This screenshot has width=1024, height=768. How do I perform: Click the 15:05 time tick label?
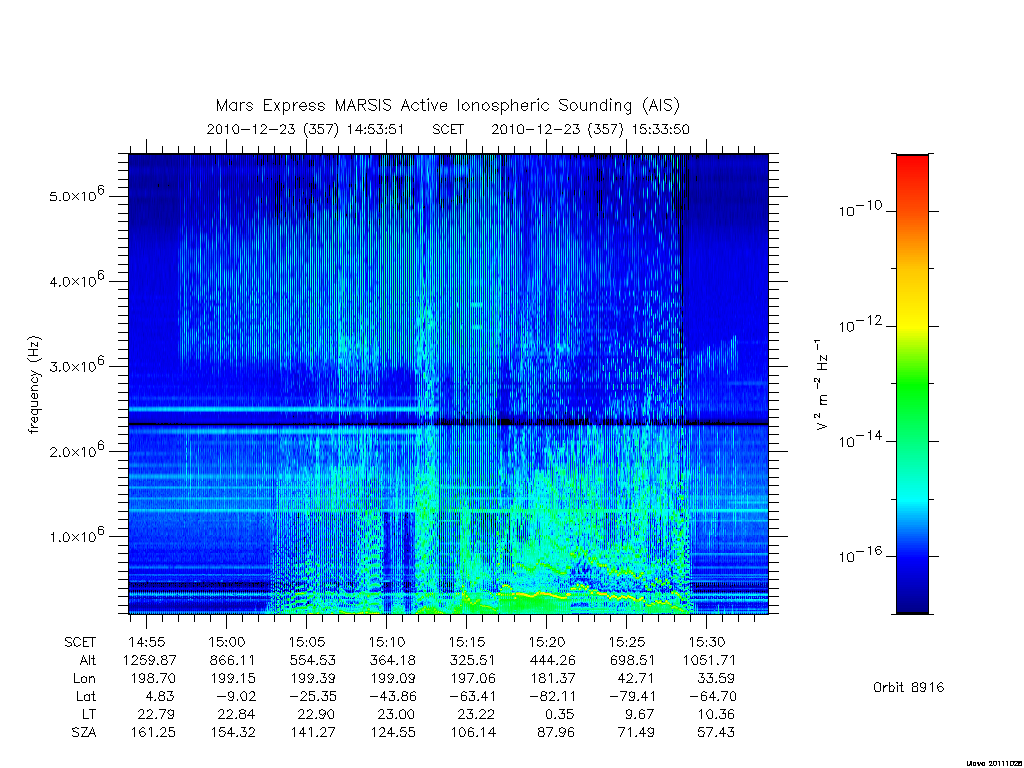(307, 643)
